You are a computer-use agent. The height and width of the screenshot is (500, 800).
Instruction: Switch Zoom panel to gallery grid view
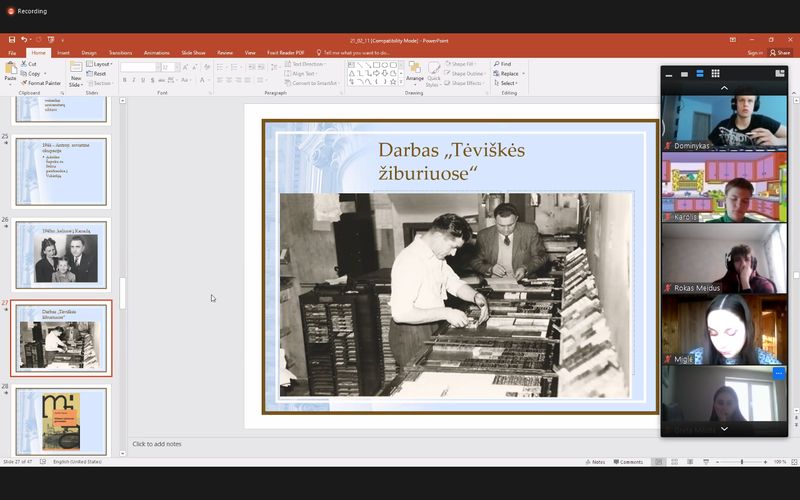715,73
